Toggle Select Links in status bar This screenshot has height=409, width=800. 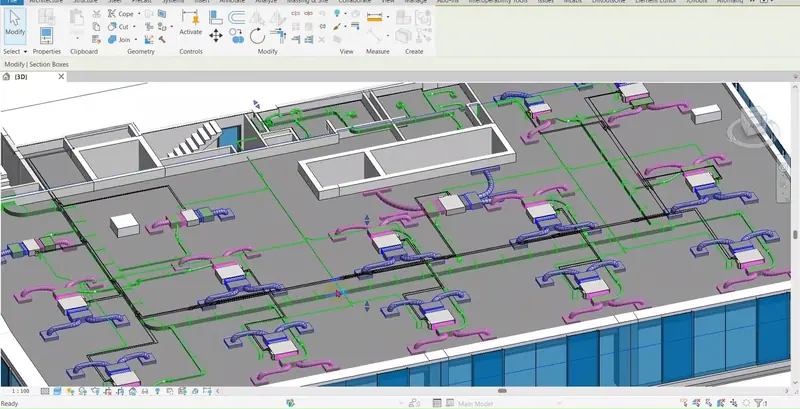[x=685, y=403]
